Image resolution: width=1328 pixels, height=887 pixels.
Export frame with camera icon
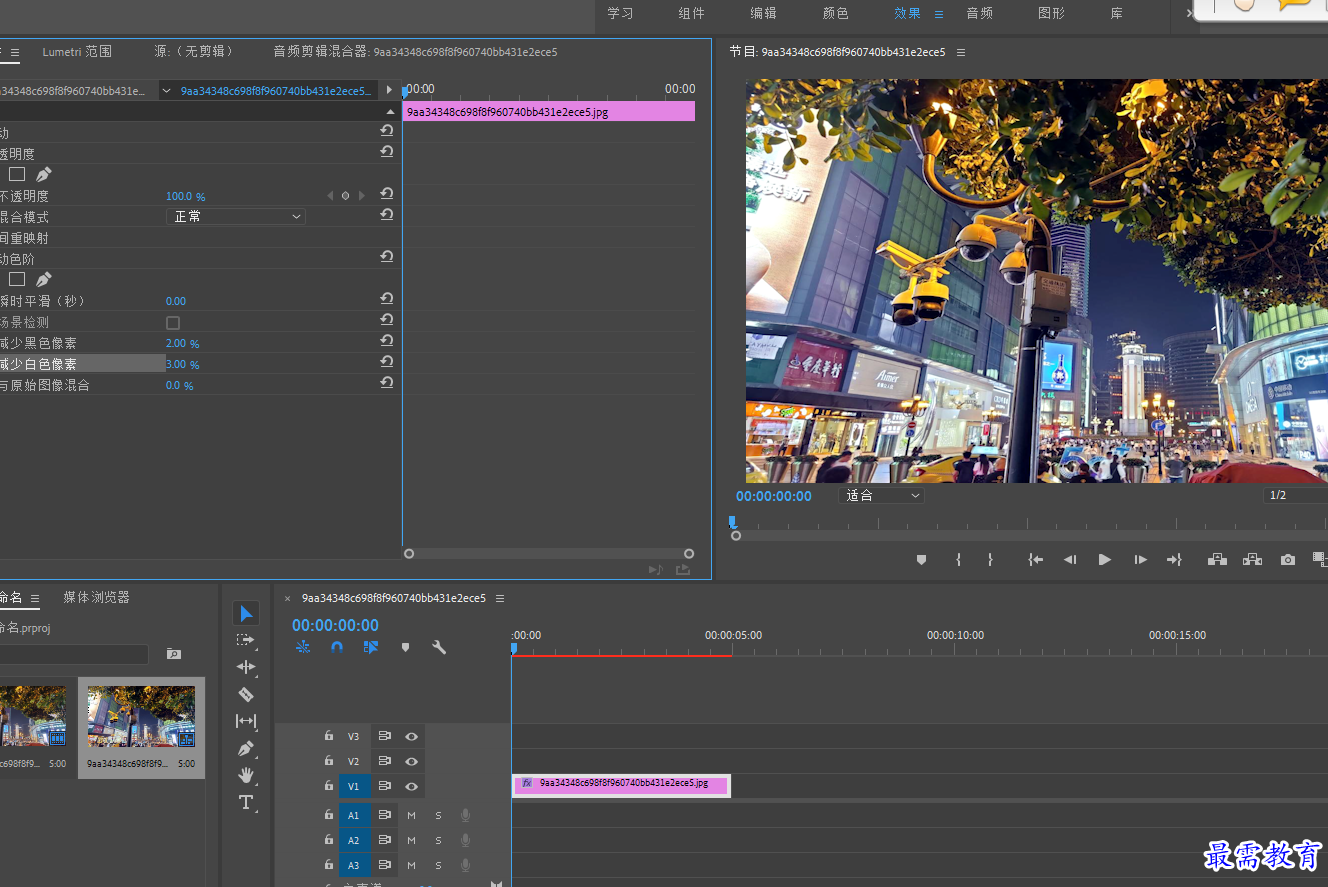click(1288, 560)
